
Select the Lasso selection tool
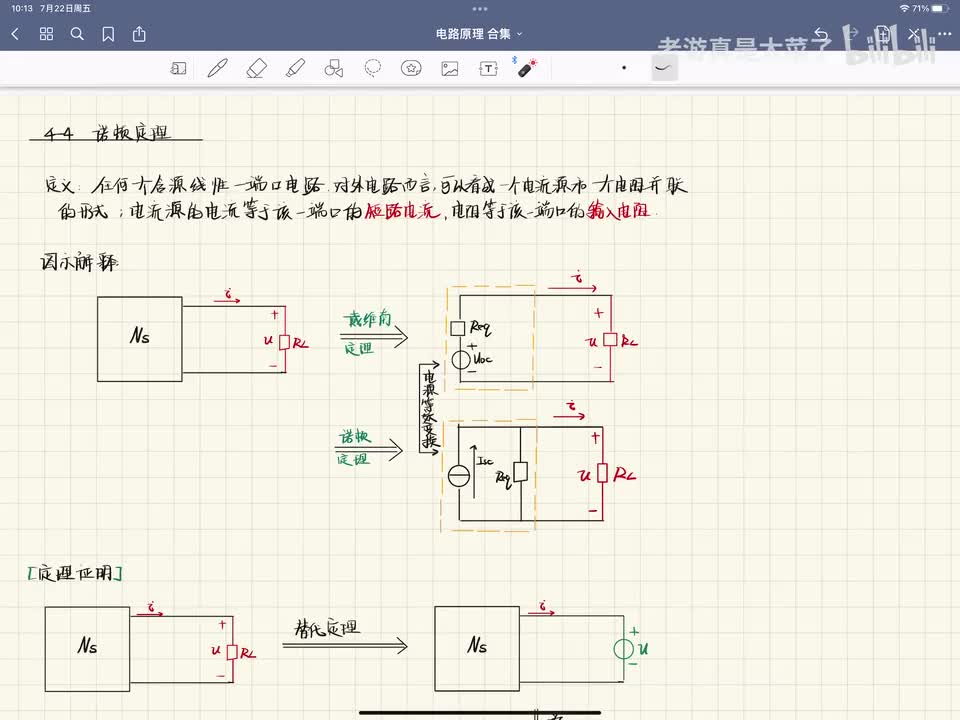[x=373, y=68]
